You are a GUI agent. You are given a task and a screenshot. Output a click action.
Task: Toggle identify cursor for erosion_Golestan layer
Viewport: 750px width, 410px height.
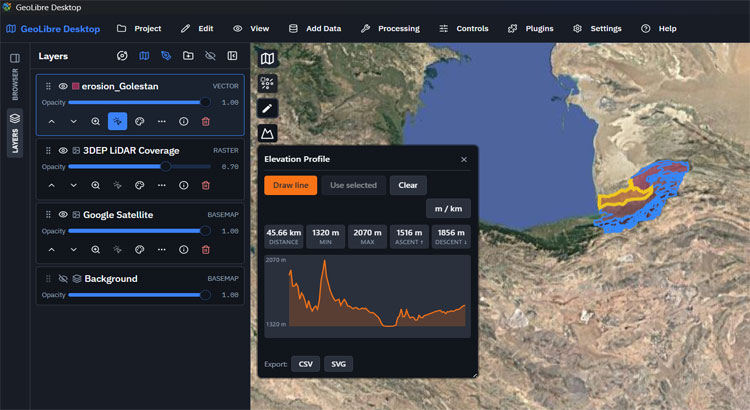pyautogui.click(x=118, y=122)
